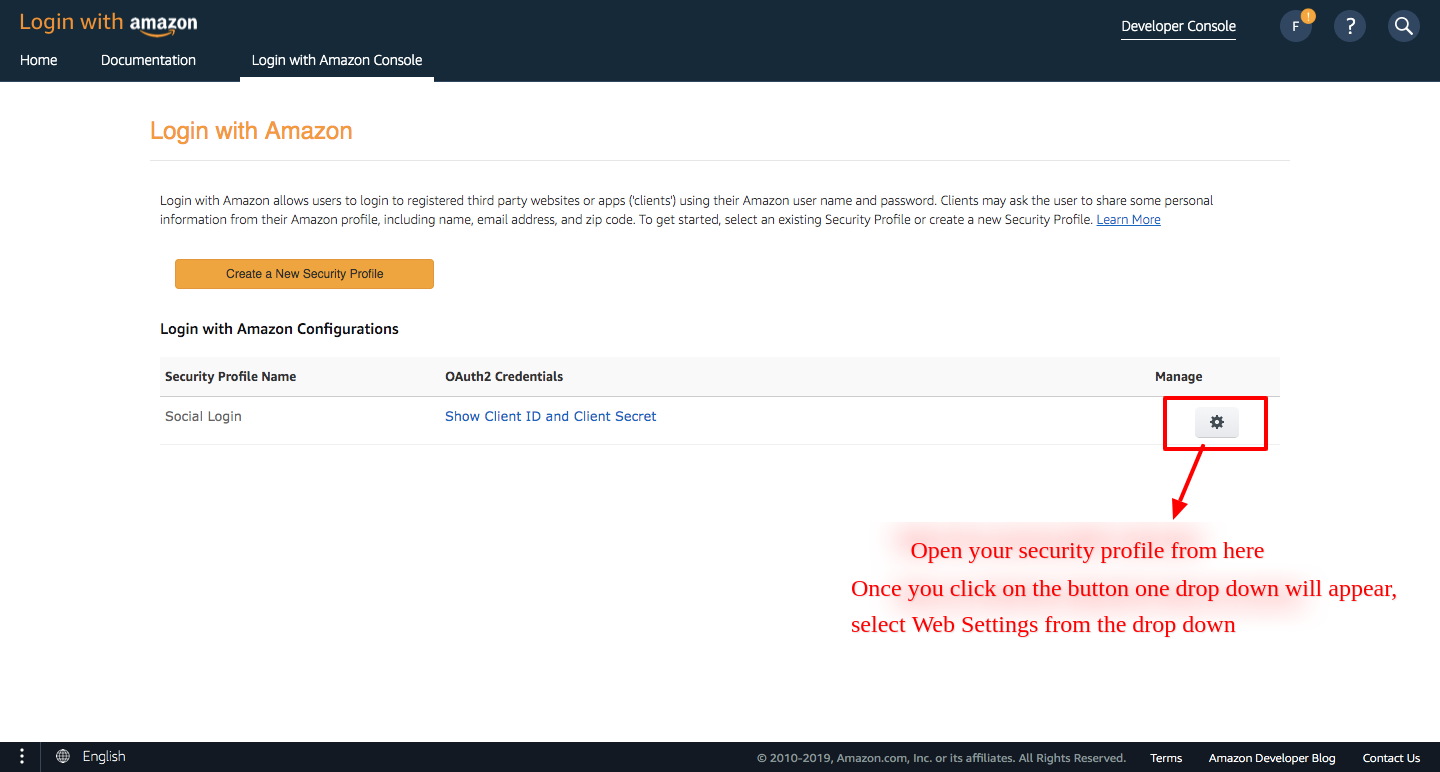
Task: Click the copyright notice in the footer
Action: coord(941,758)
